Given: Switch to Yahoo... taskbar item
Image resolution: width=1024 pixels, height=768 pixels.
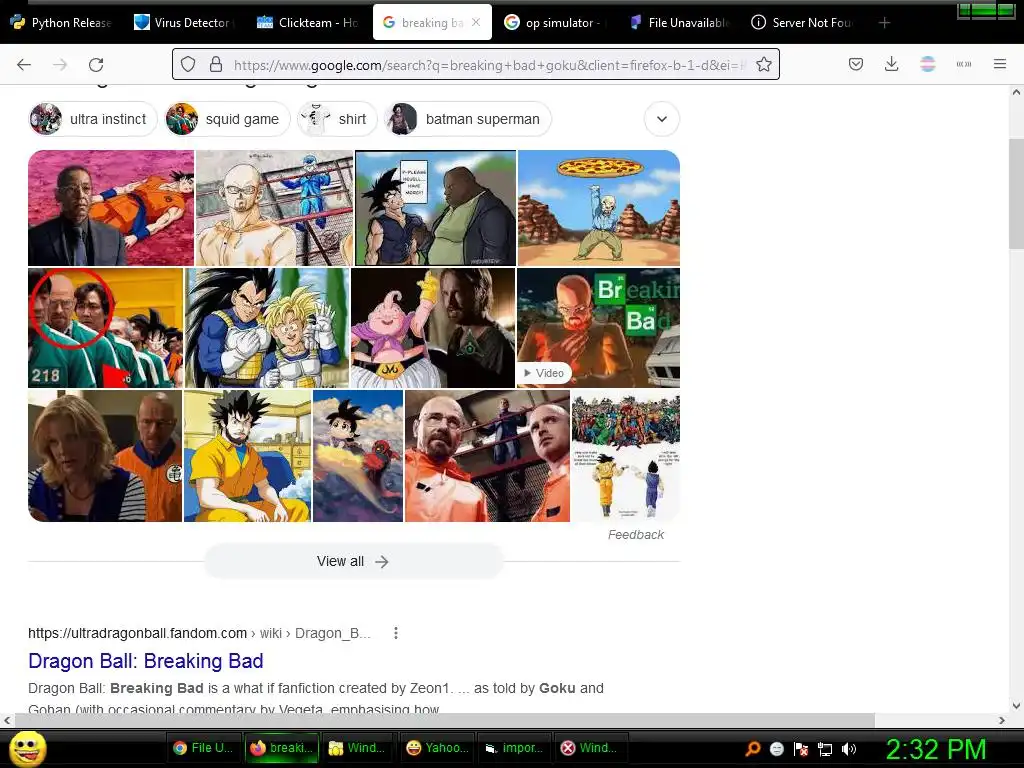Looking at the screenshot, I should point(436,748).
